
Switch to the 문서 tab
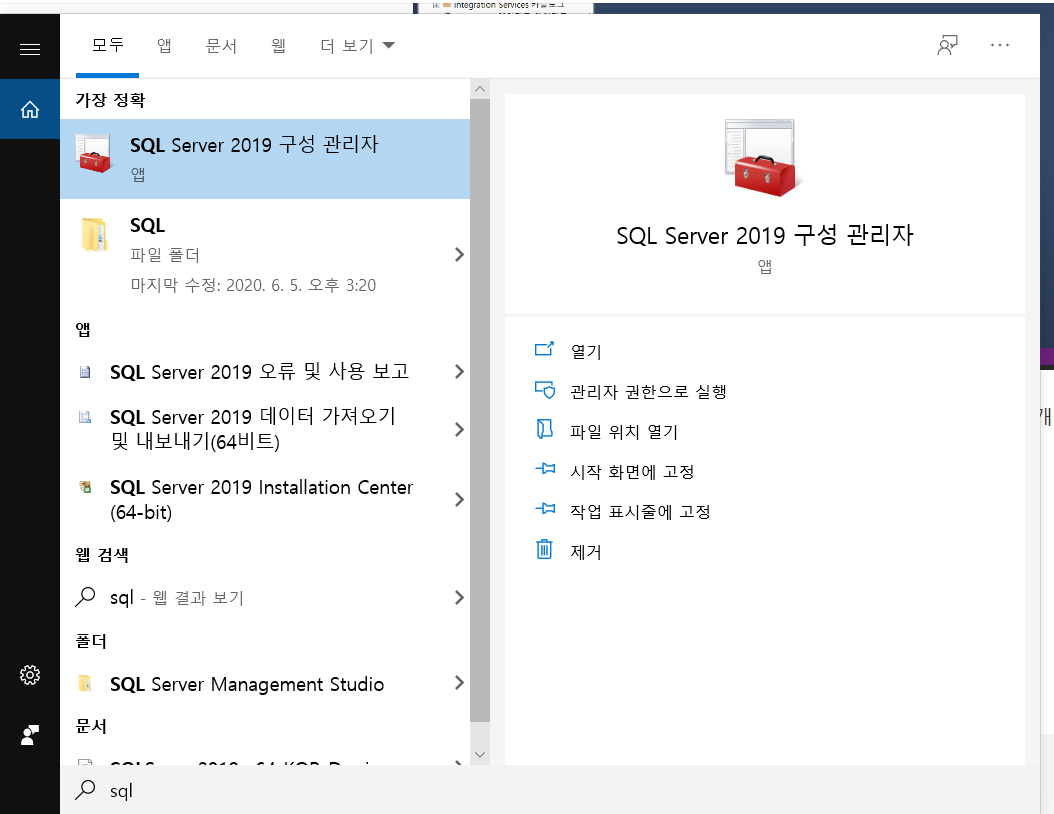pyautogui.click(x=221, y=45)
